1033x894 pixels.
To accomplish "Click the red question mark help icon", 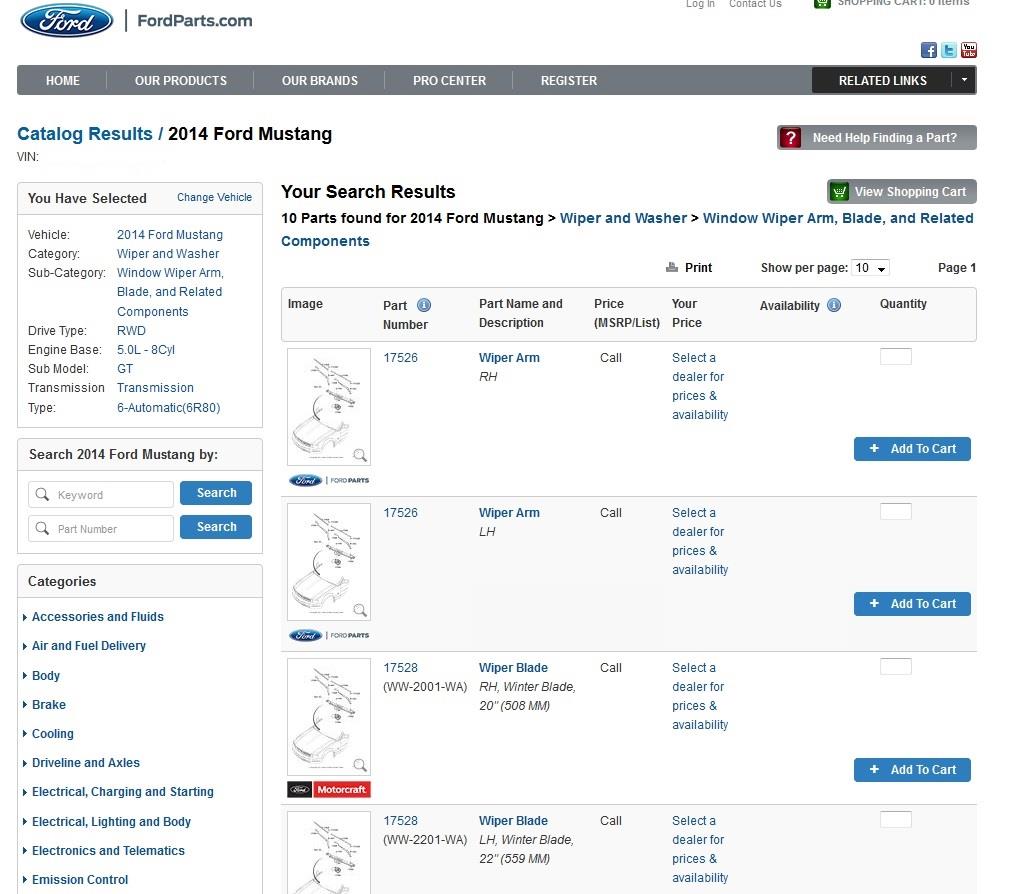I will pyautogui.click(x=791, y=138).
